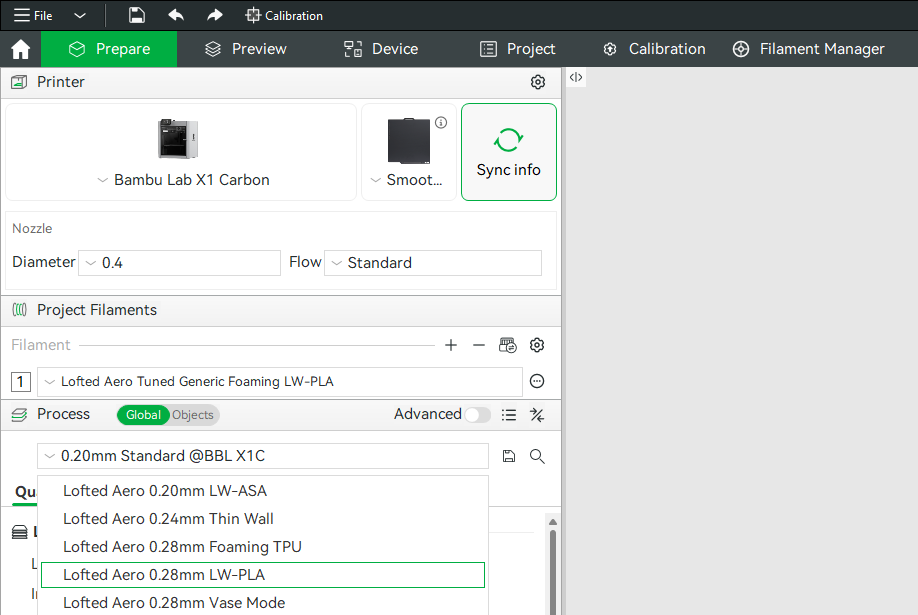Save the process preset
Viewport: 918px width, 615px height.
[509, 456]
